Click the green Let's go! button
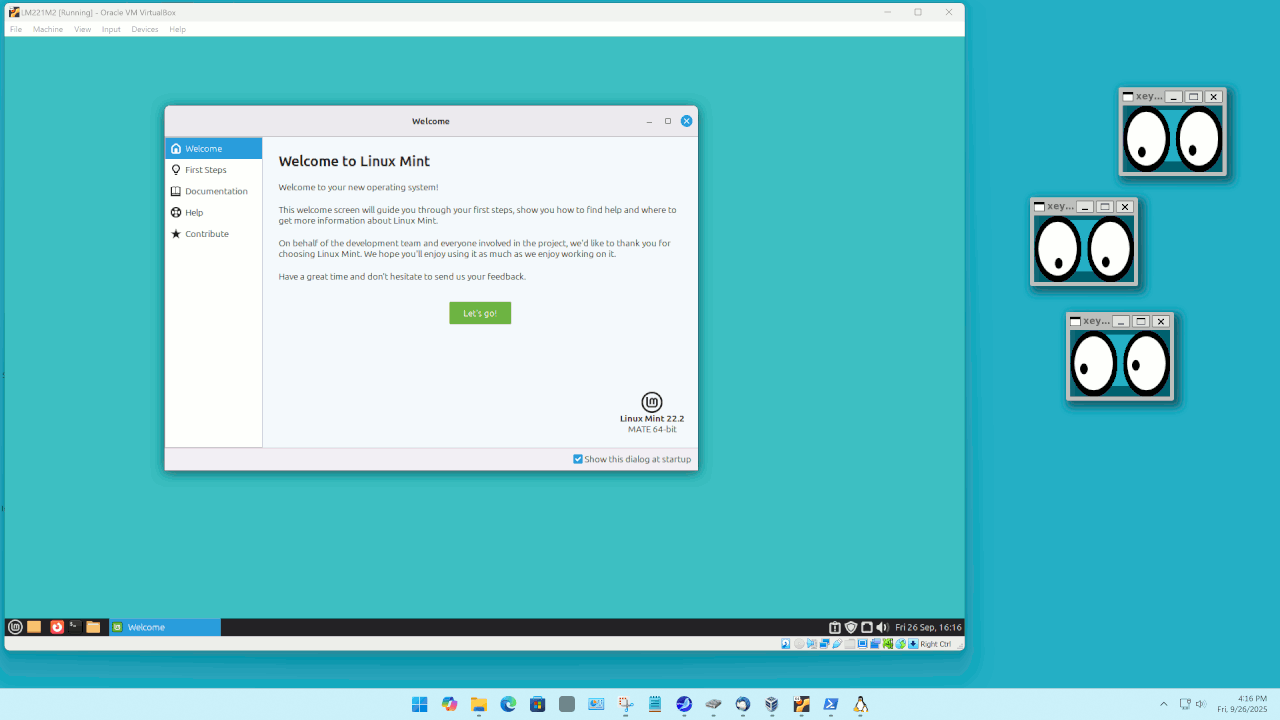Image resolution: width=1280 pixels, height=720 pixels. tap(480, 313)
